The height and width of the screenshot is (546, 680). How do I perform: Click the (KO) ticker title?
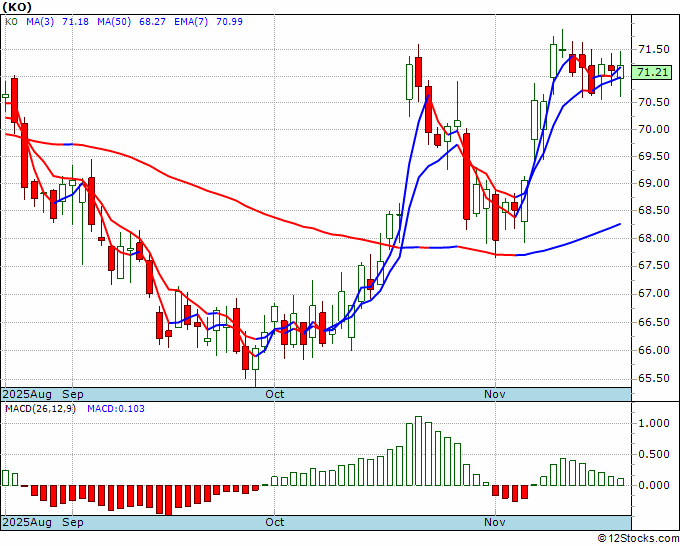(x=17, y=7)
